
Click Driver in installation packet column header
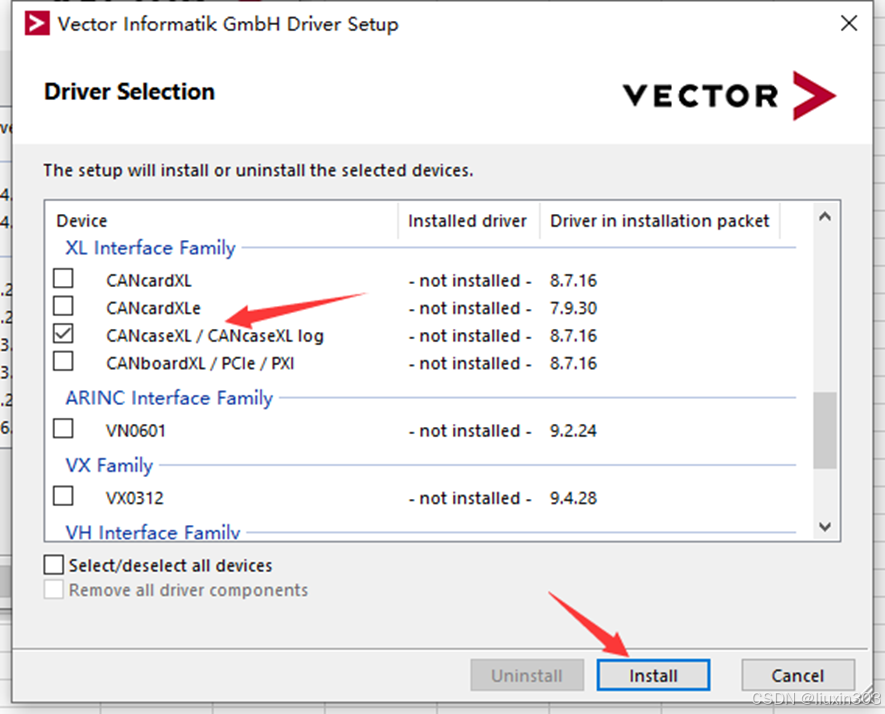[659, 221]
